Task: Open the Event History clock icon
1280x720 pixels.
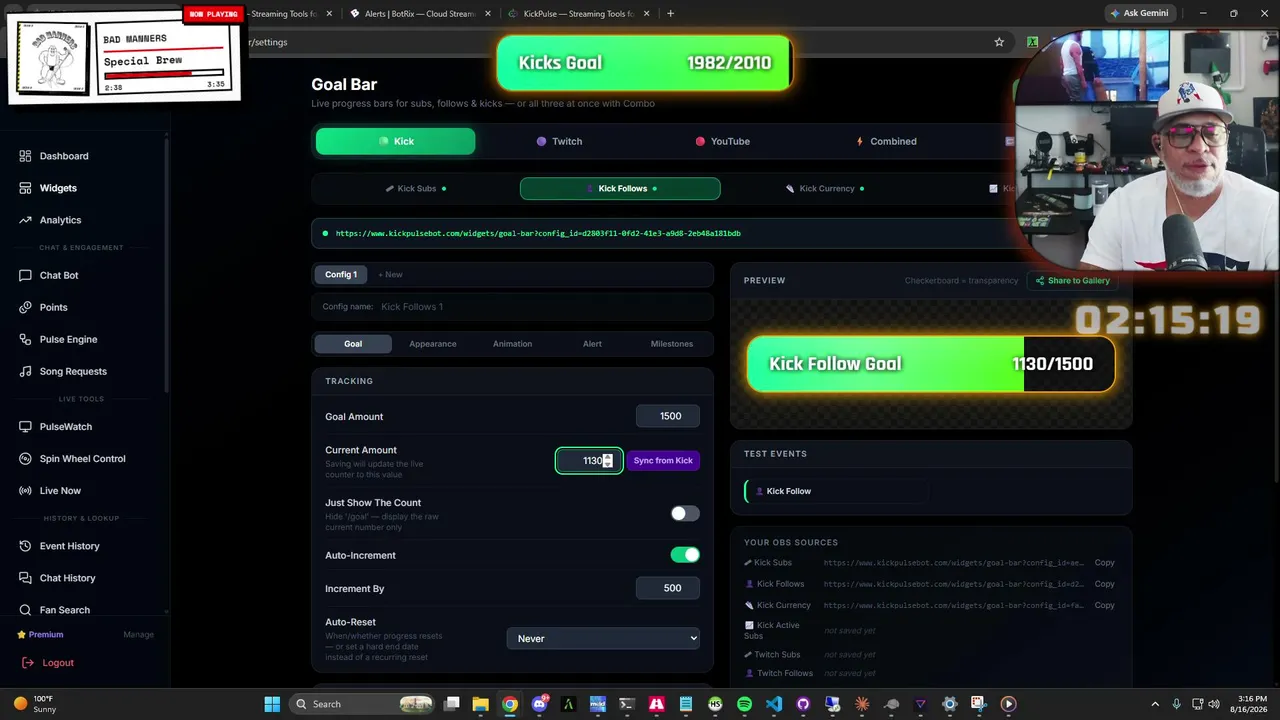Action: [x=25, y=546]
